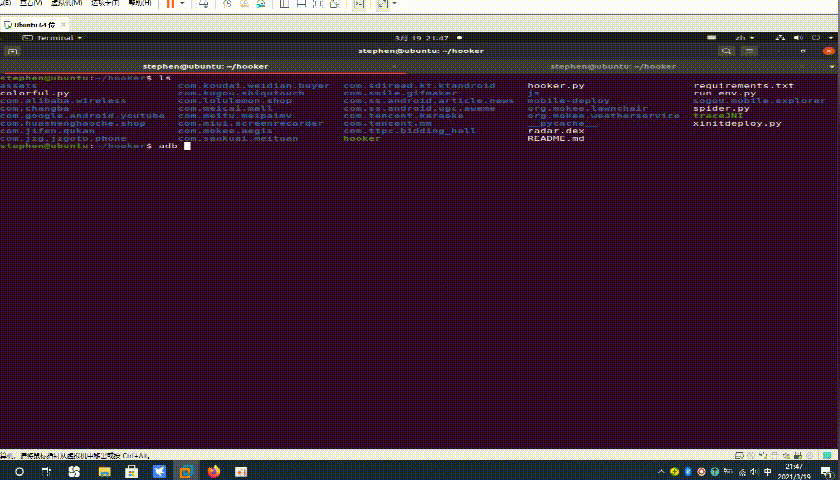Open the Microsoft Store taskbar icon
Screen dimensions: 840x480
(131, 472)
